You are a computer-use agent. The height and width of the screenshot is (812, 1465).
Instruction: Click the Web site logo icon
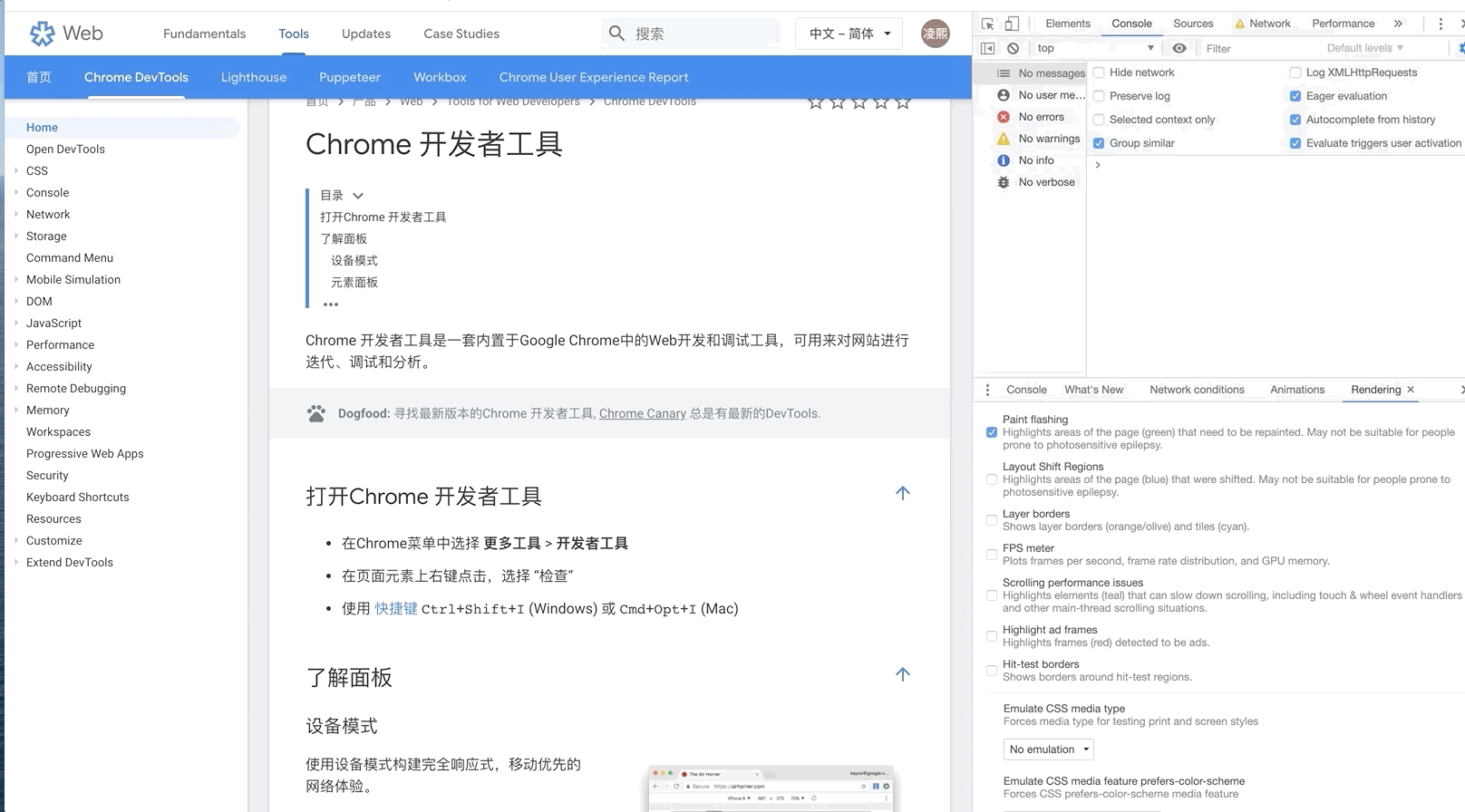[x=42, y=34]
